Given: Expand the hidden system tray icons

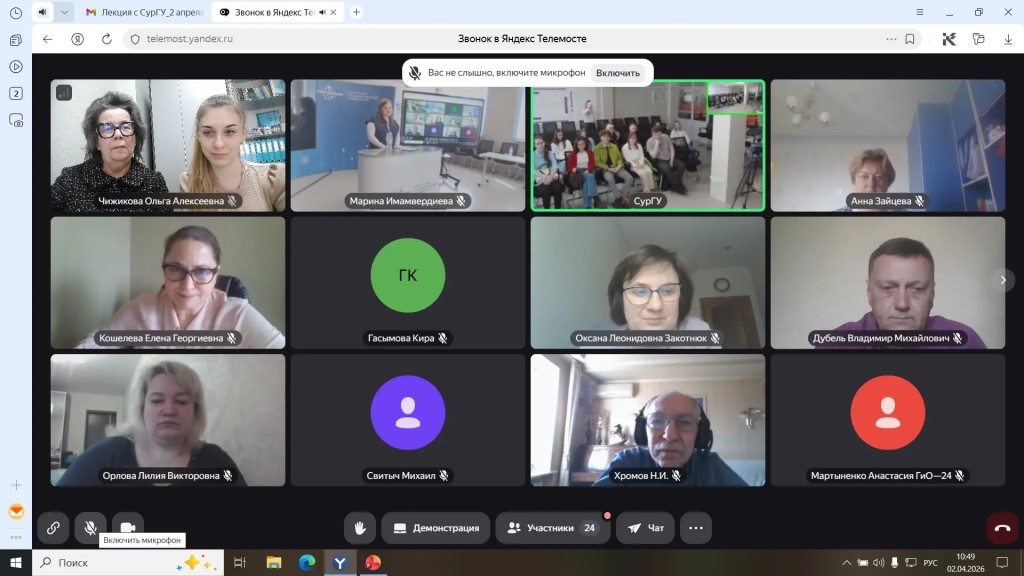Looking at the screenshot, I should [847, 563].
